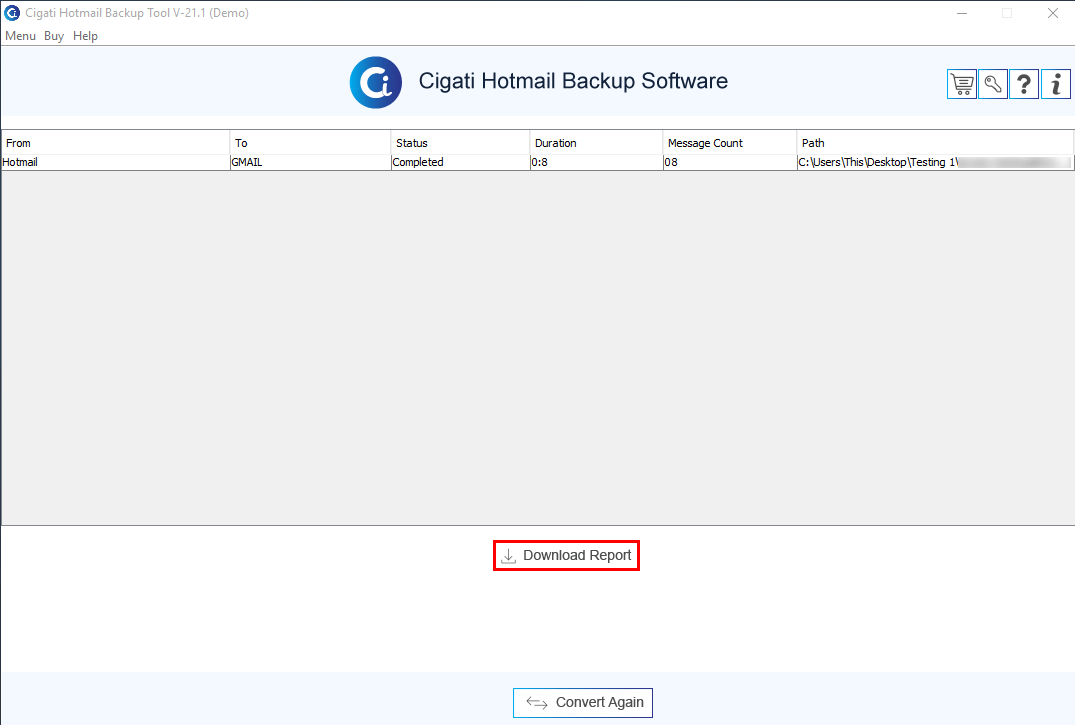Click the shopping cart buy icon
1075x725 pixels.
pos(962,84)
